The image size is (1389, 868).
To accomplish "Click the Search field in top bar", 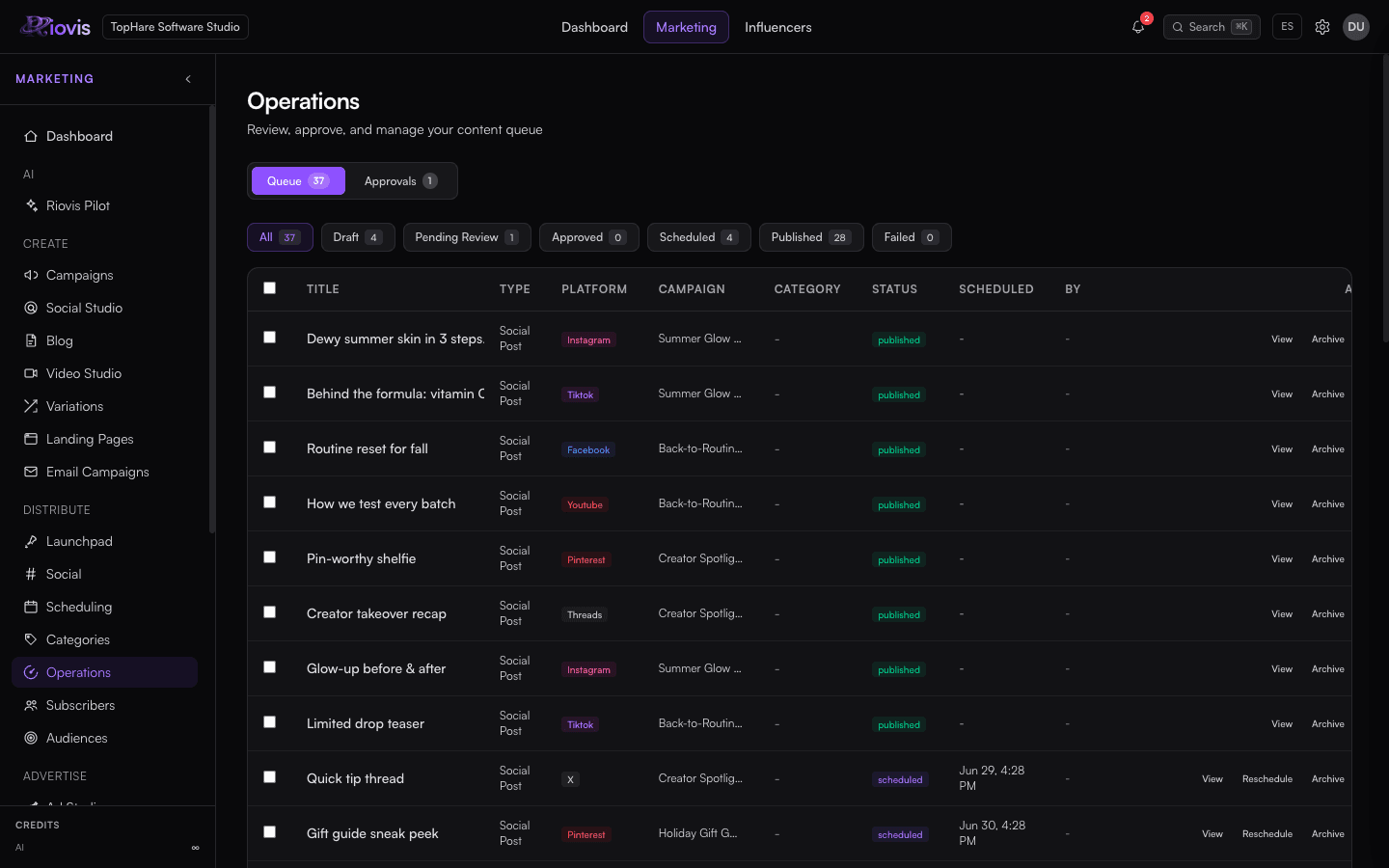I will pyautogui.click(x=1212, y=27).
